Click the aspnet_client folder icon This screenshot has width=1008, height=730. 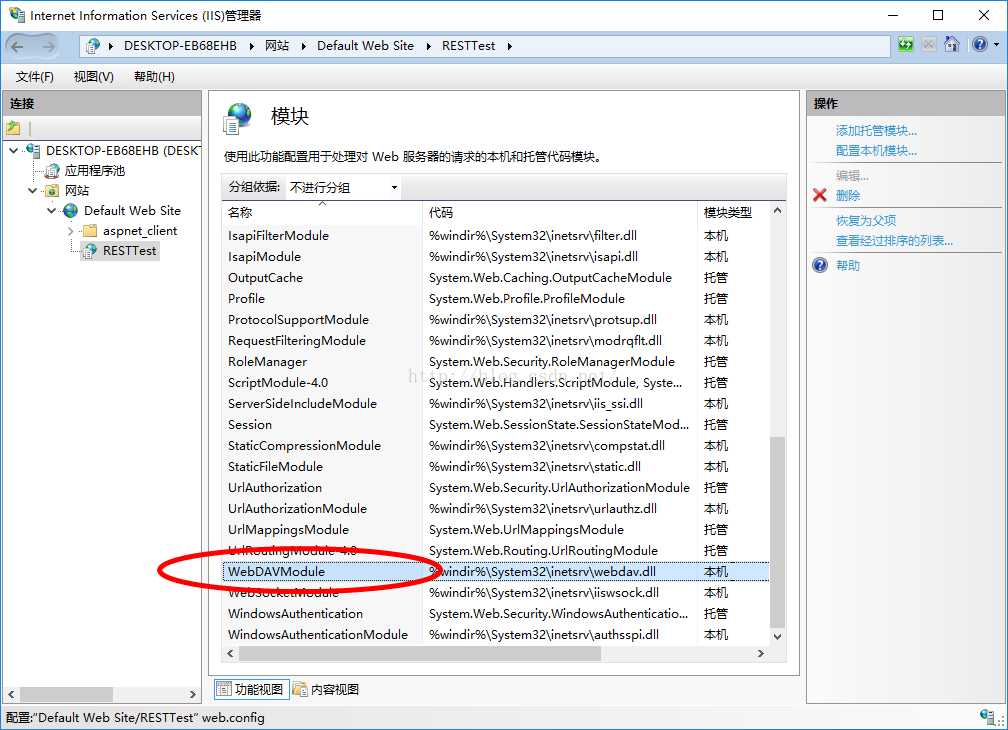tap(90, 231)
